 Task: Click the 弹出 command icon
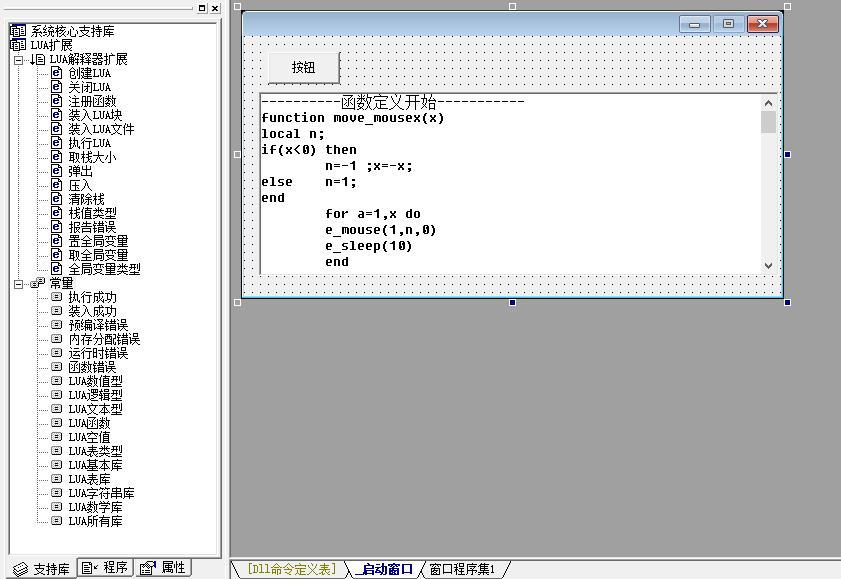point(57,170)
